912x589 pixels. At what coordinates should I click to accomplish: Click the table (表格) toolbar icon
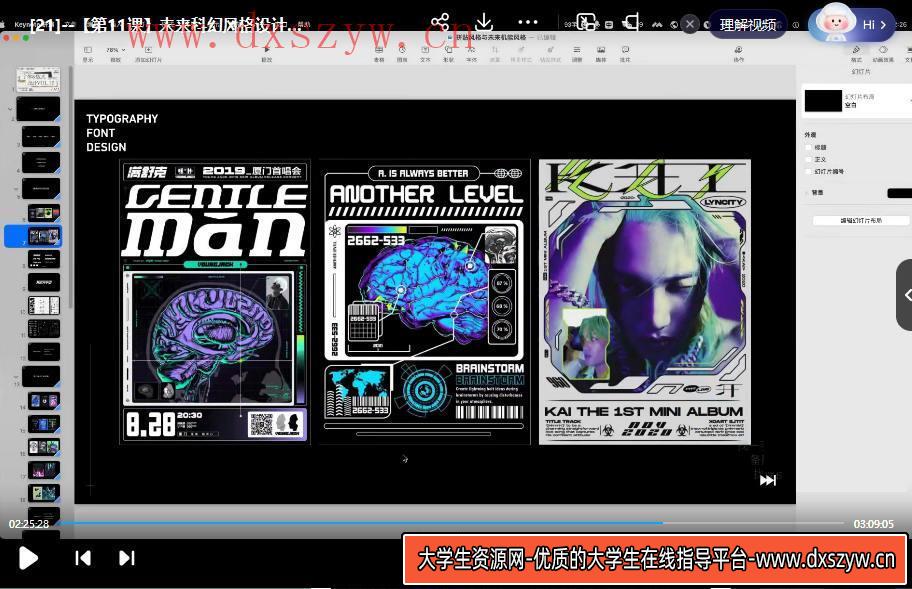coord(379,50)
